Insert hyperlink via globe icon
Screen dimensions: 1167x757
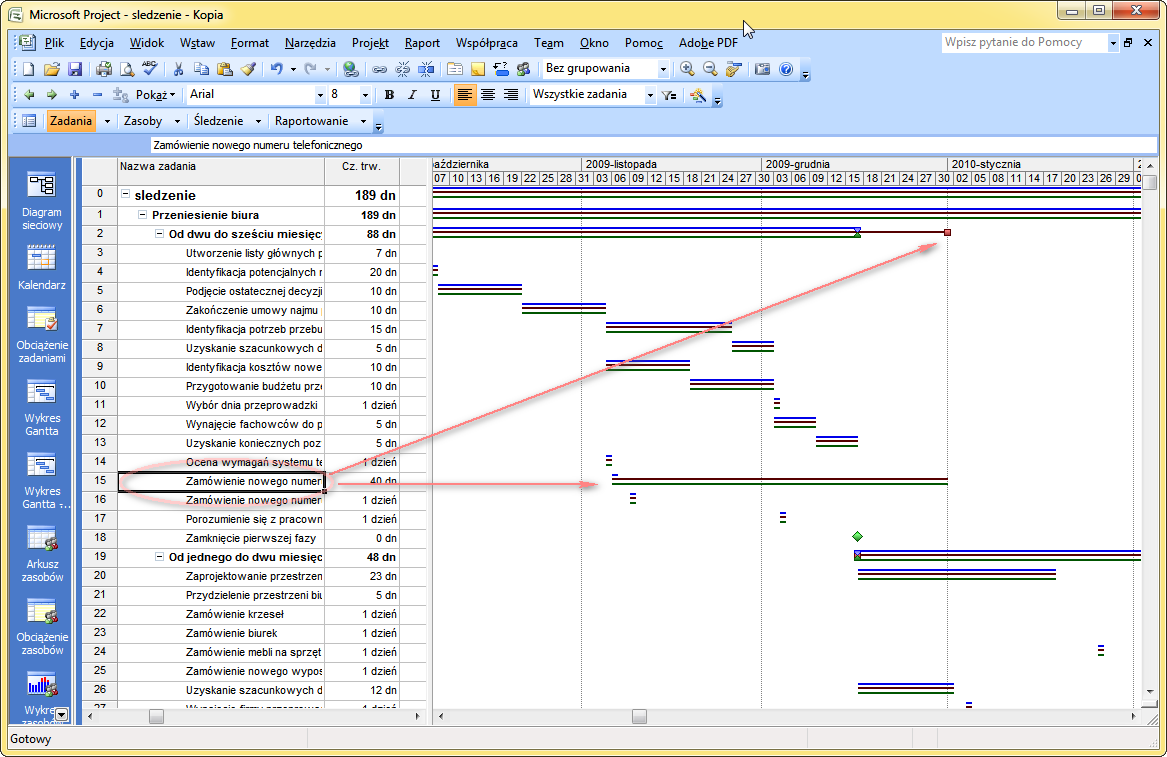351,69
